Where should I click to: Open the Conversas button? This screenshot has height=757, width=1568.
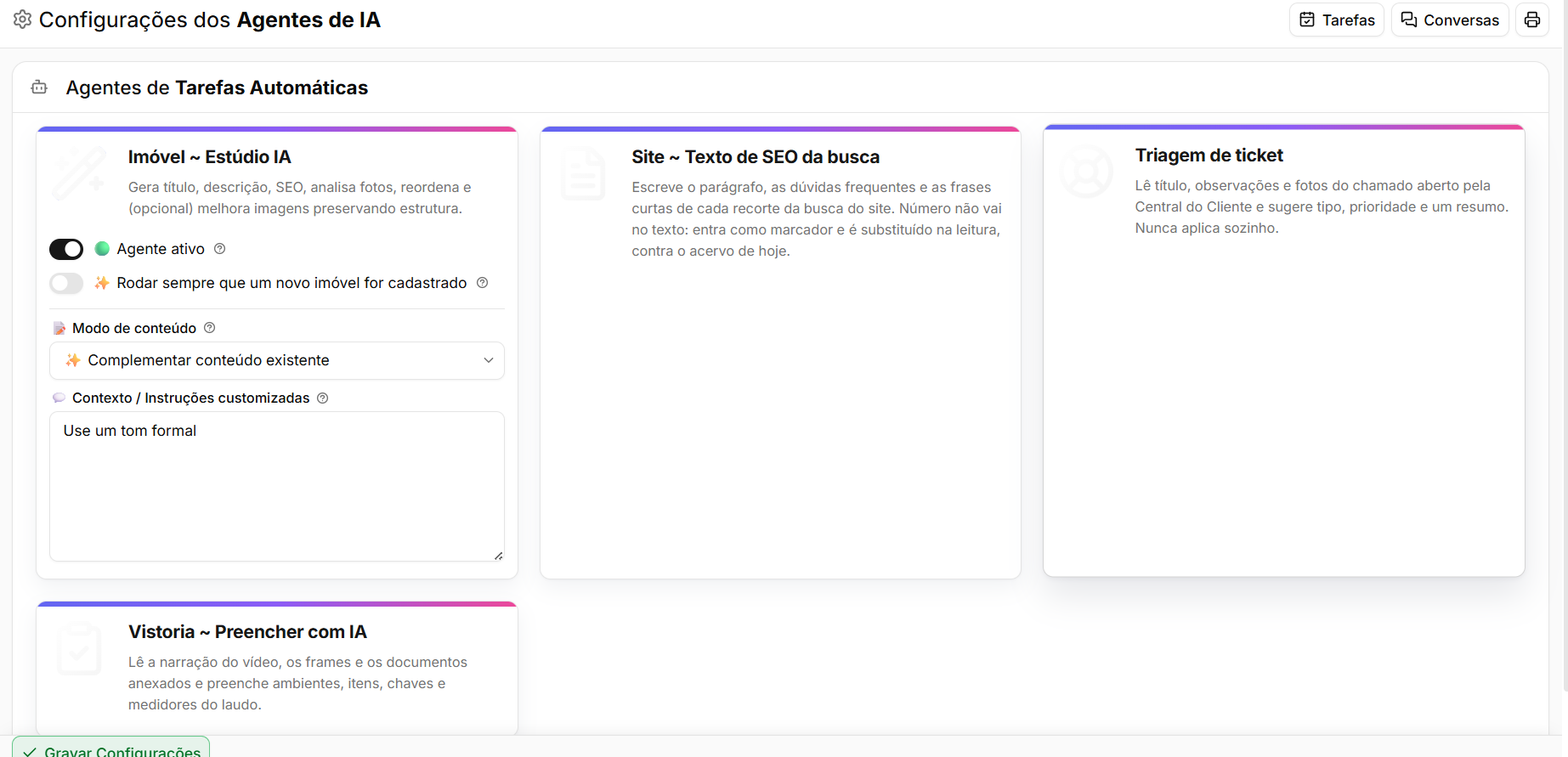pos(1450,20)
